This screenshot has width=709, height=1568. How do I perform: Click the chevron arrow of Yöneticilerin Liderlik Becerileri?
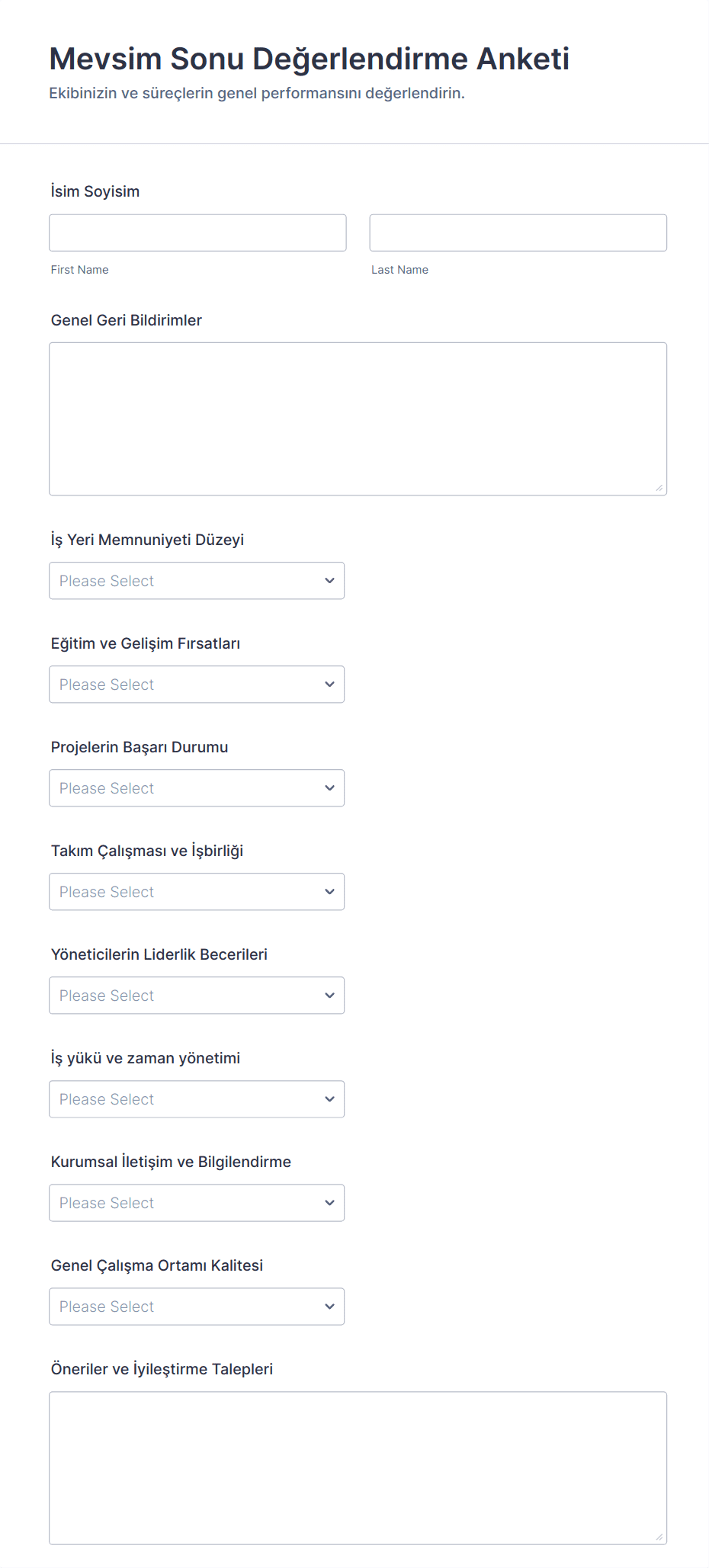click(x=329, y=996)
